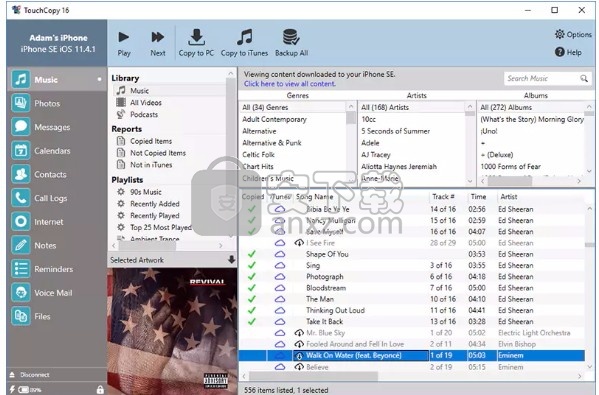Screen dimensions: 599x395
Task: Click the Play toolbar button
Action: (123, 43)
